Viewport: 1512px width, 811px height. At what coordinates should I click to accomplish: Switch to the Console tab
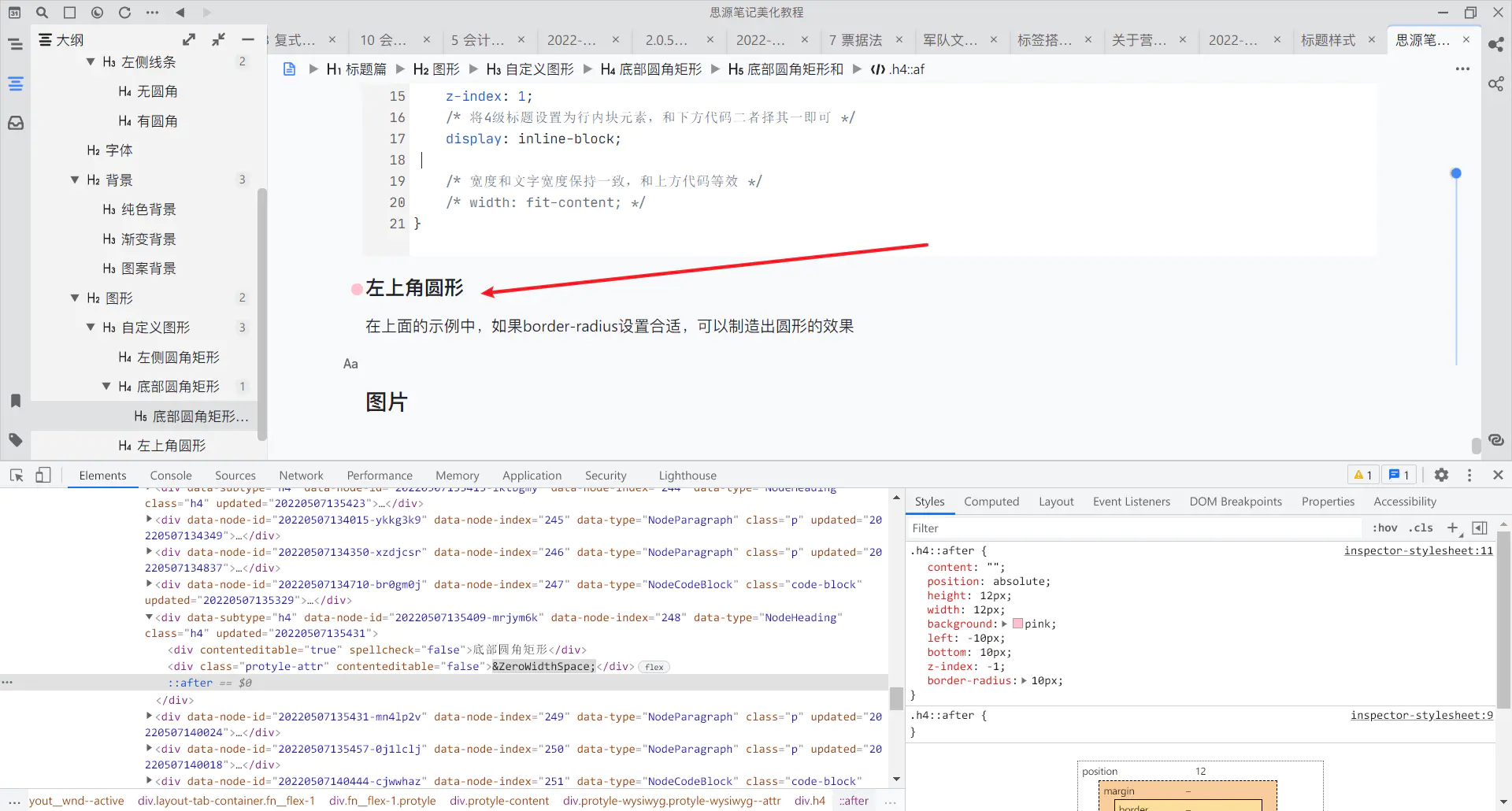tap(171, 476)
